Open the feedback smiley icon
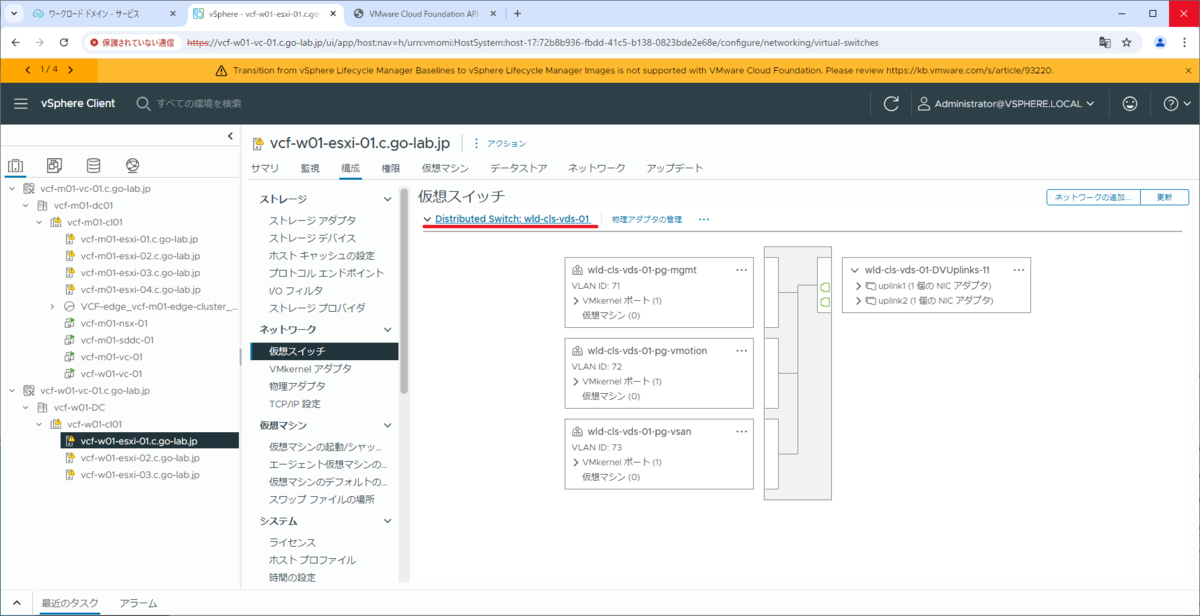 click(1130, 103)
